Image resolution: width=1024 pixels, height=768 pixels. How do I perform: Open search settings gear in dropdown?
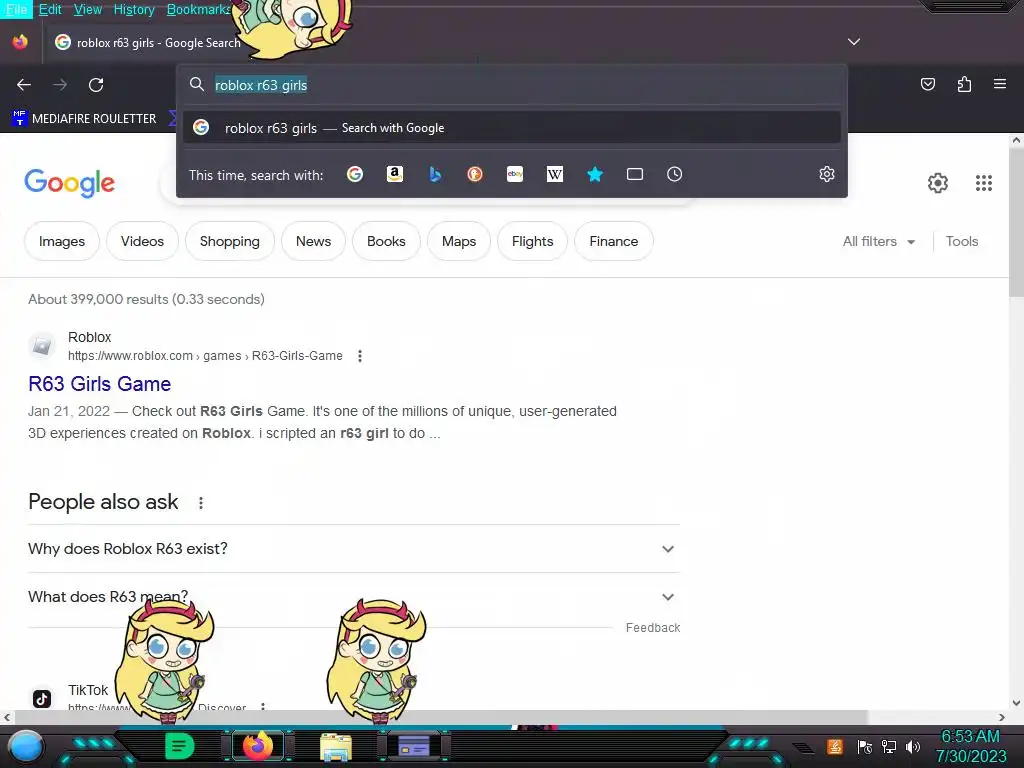pos(827,174)
